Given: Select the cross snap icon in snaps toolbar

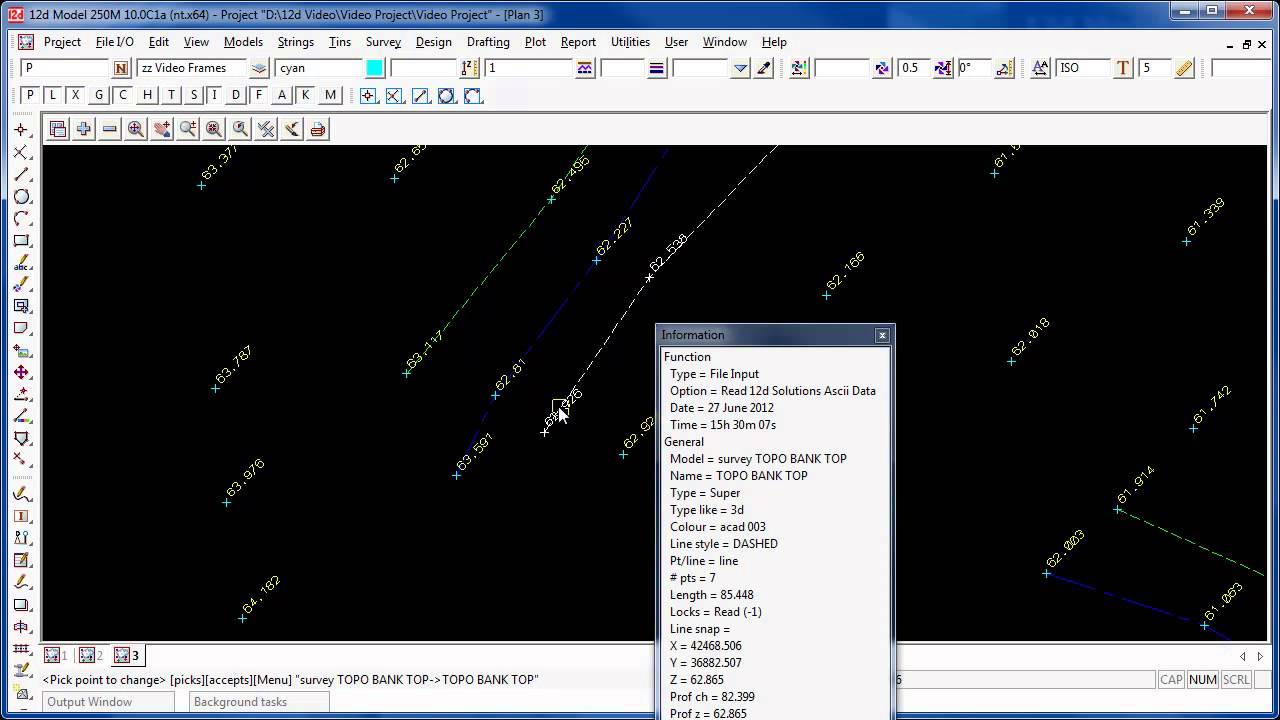Looking at the screenshot, I should pyautogui.click(x=395, y=96).
